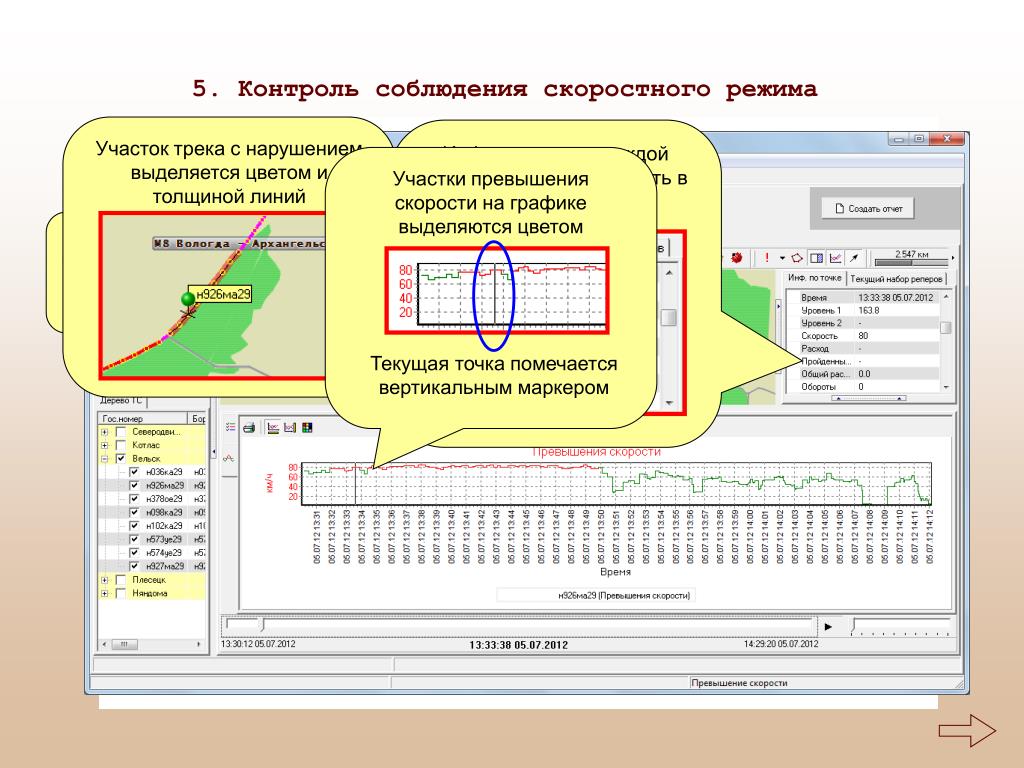1024x768 pixels.
Task: Uncheck vehicle н573уе29
Action: point(135,539)
